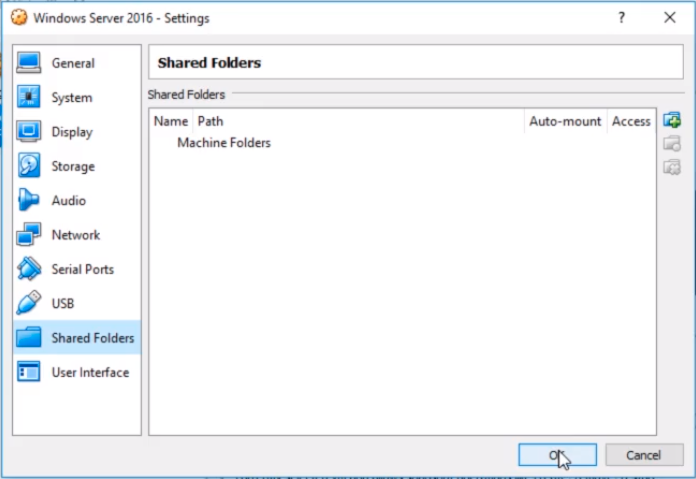696x479 pixels.
Task: Open the User Interface settings page
Action: pos(77,372)
